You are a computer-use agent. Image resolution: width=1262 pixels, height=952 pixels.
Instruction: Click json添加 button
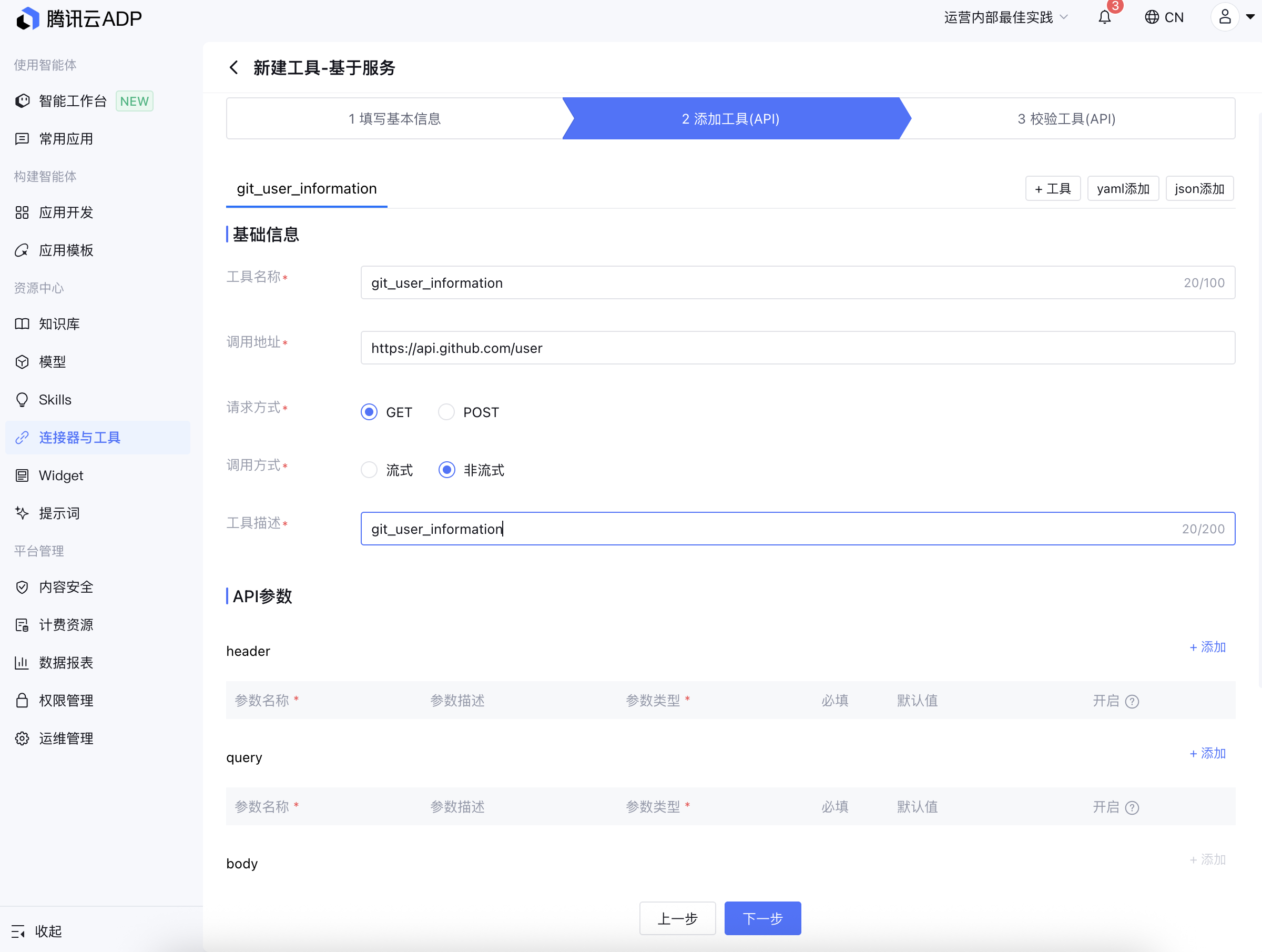pyautogui.click(x=1199, y=189)
